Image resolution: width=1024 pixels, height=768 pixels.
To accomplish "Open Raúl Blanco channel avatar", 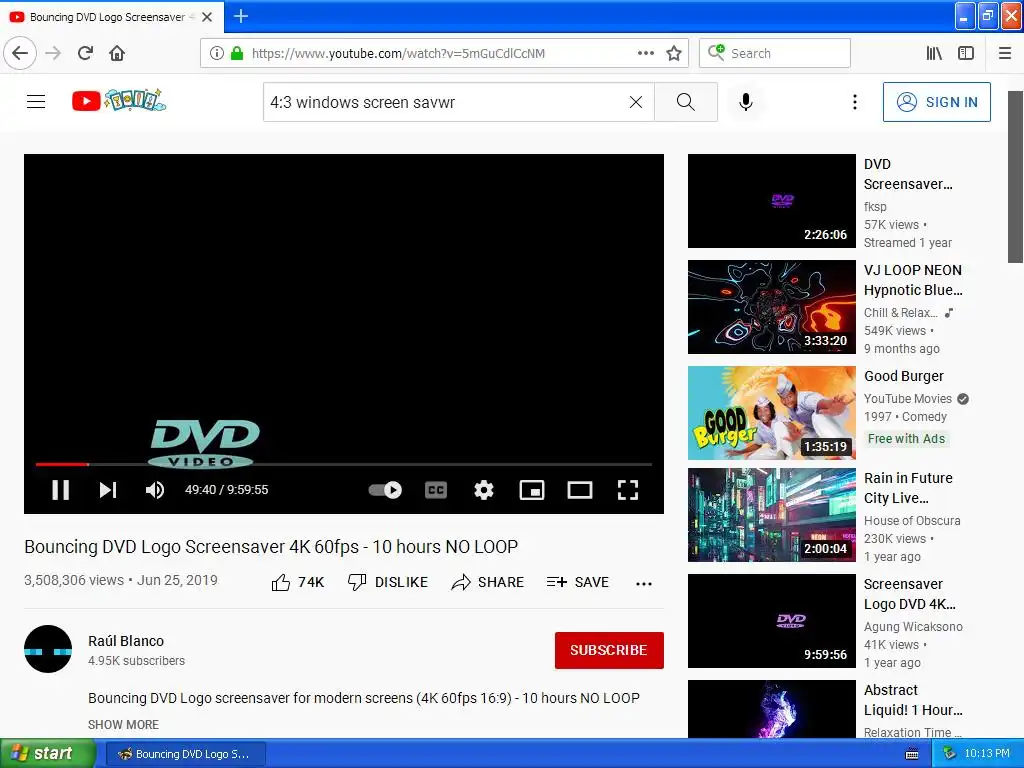I will click(x=48, y=649).
